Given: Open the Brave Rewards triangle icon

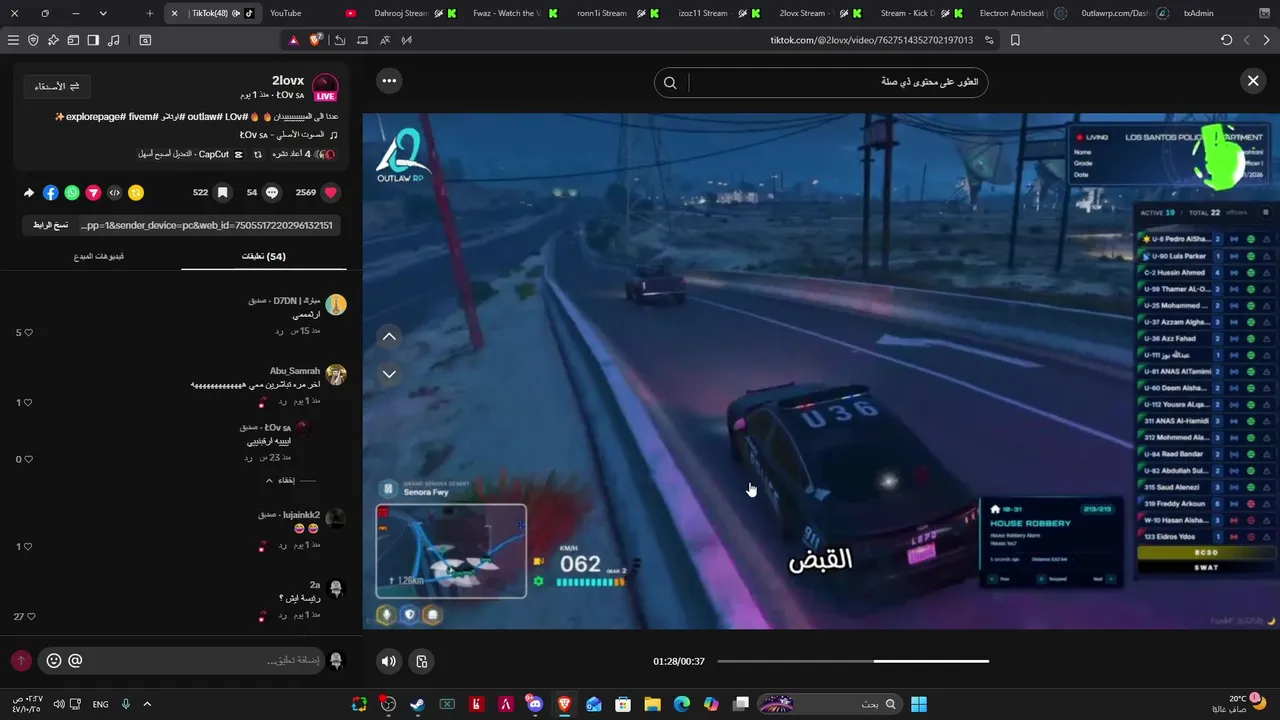Looking at the screenshot, I should (294, 40).
